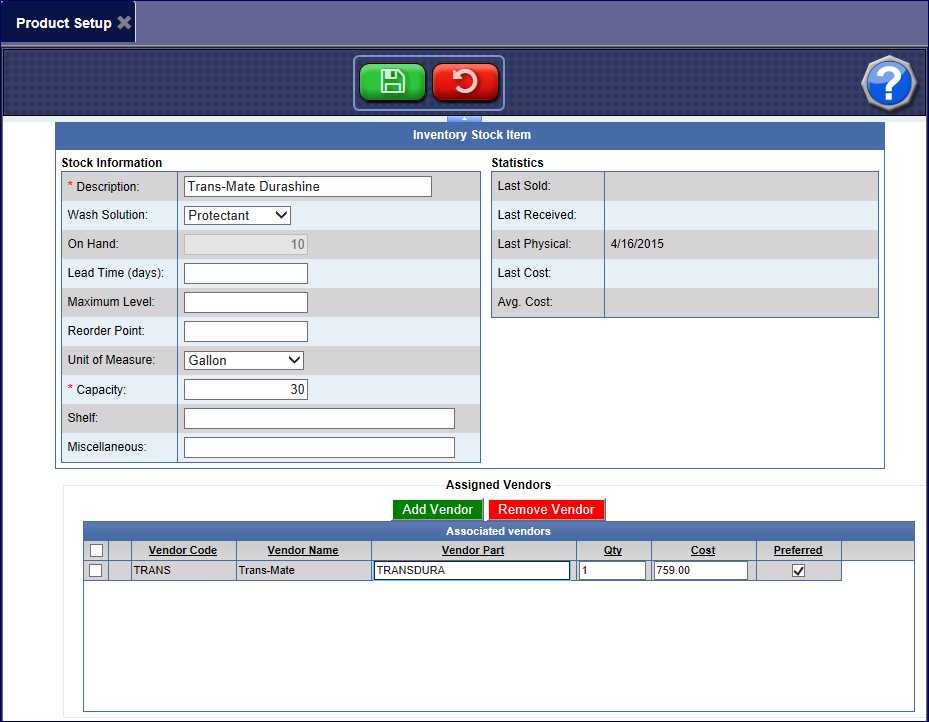Image resolution: width=929 pixels, height=722 pixels.
Task: Click the red Undo arrow icon
Action: 465,82
